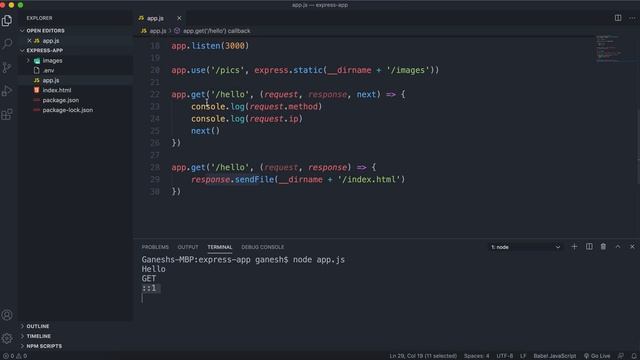The image size is (640, 360).
Task: Click the errors and warnings status item
Action: tap(15, 356)
